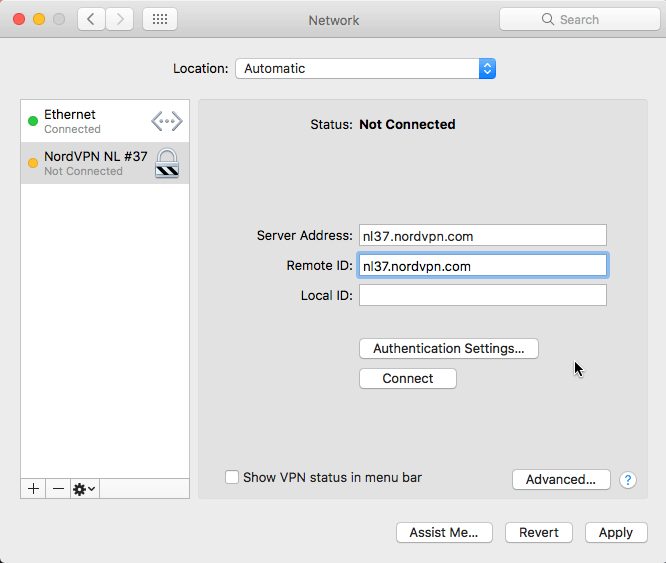Click the Search field

[x=580, y=19]
